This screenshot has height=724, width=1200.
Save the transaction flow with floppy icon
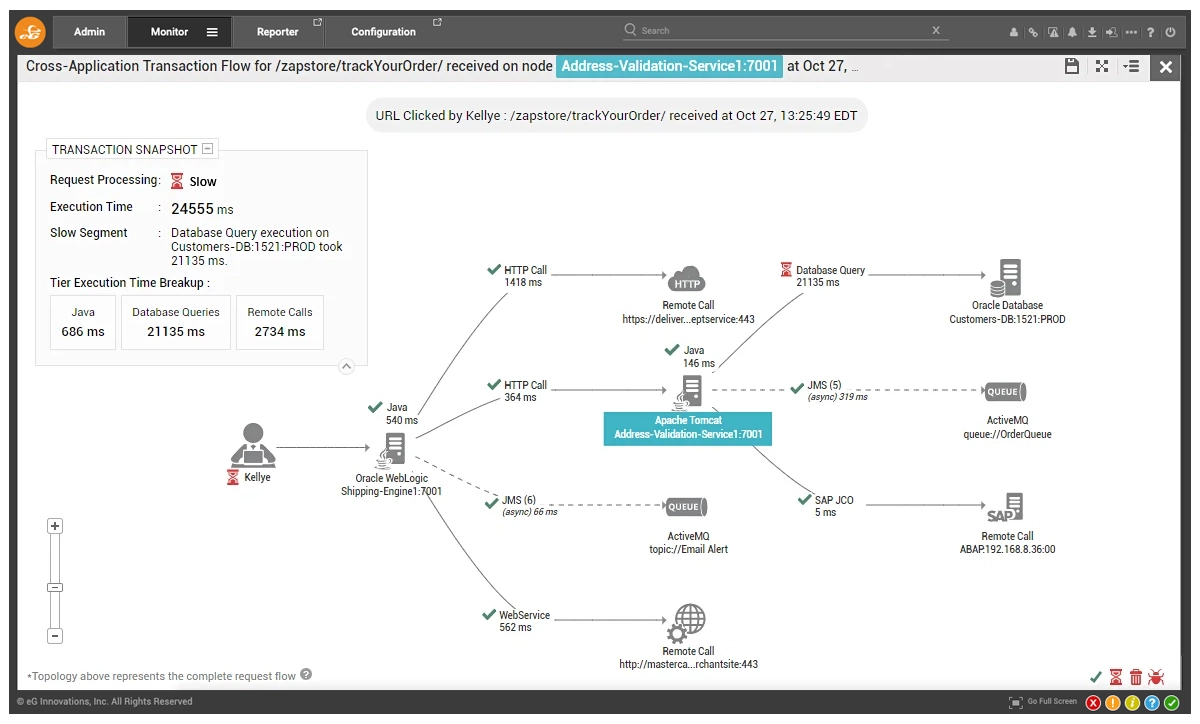[x=1072, y=66]
